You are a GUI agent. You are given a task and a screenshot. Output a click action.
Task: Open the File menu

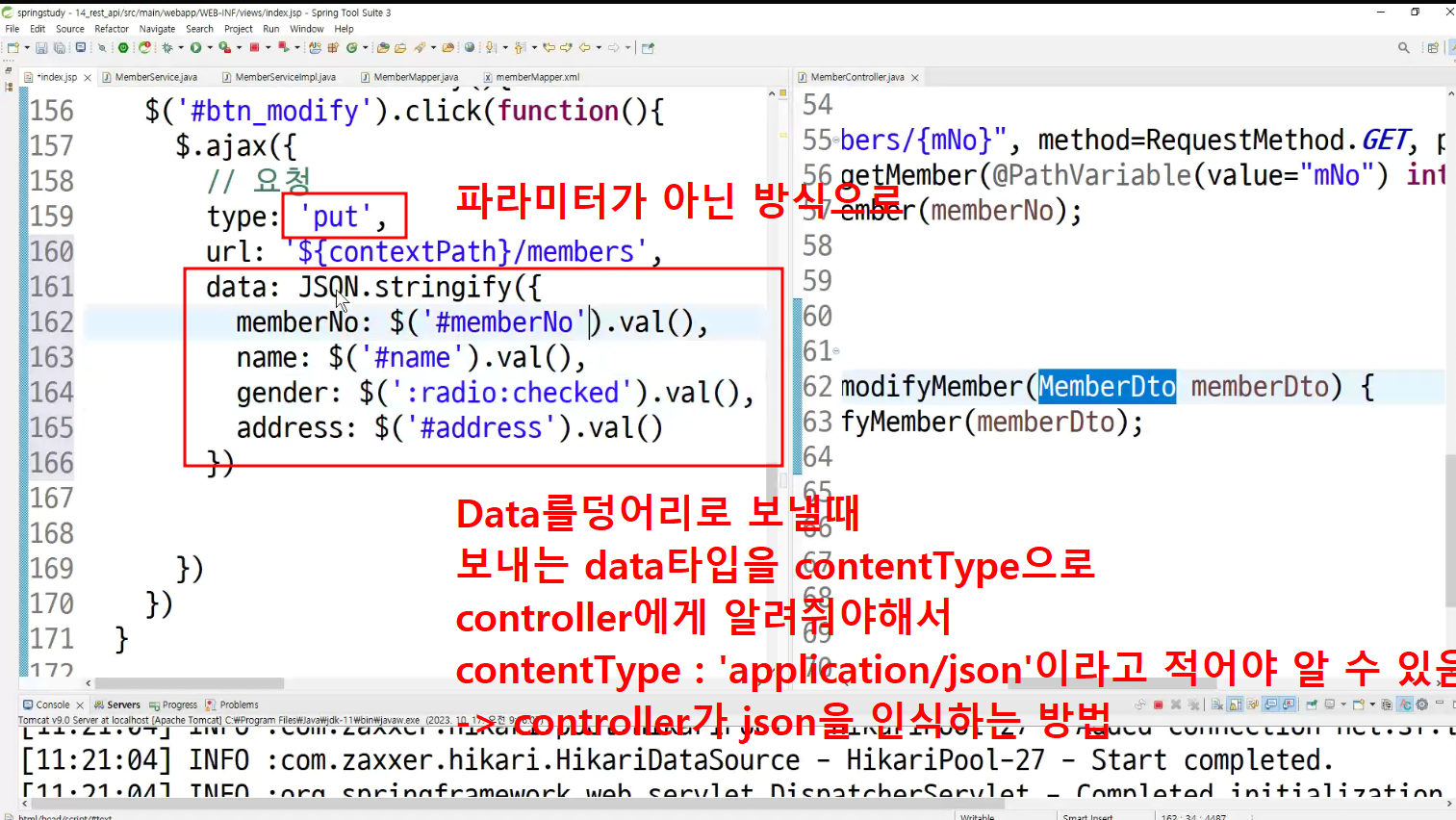[13, 29]
